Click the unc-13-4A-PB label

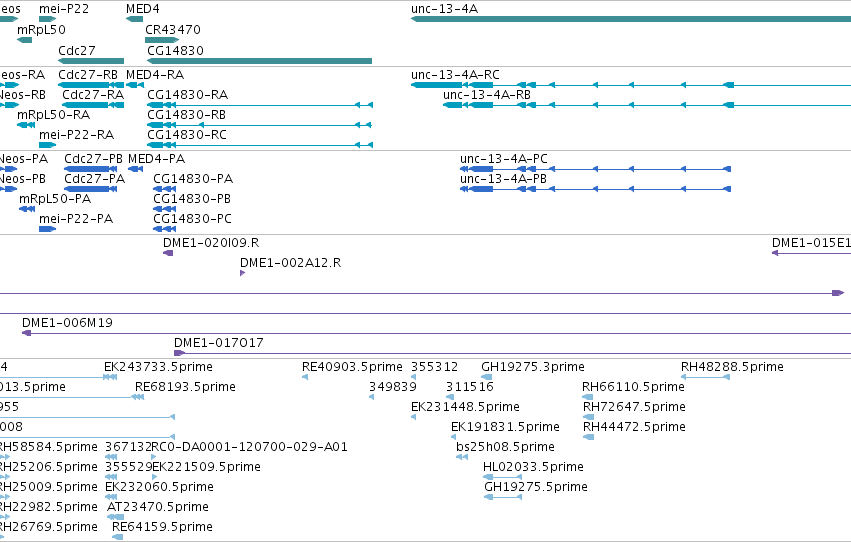503,178
